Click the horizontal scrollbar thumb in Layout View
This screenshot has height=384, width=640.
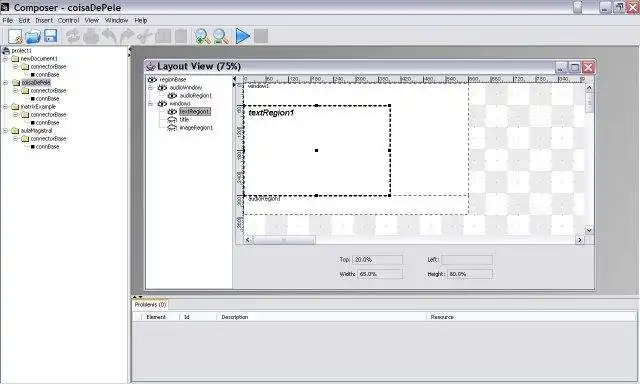(284, 240)
